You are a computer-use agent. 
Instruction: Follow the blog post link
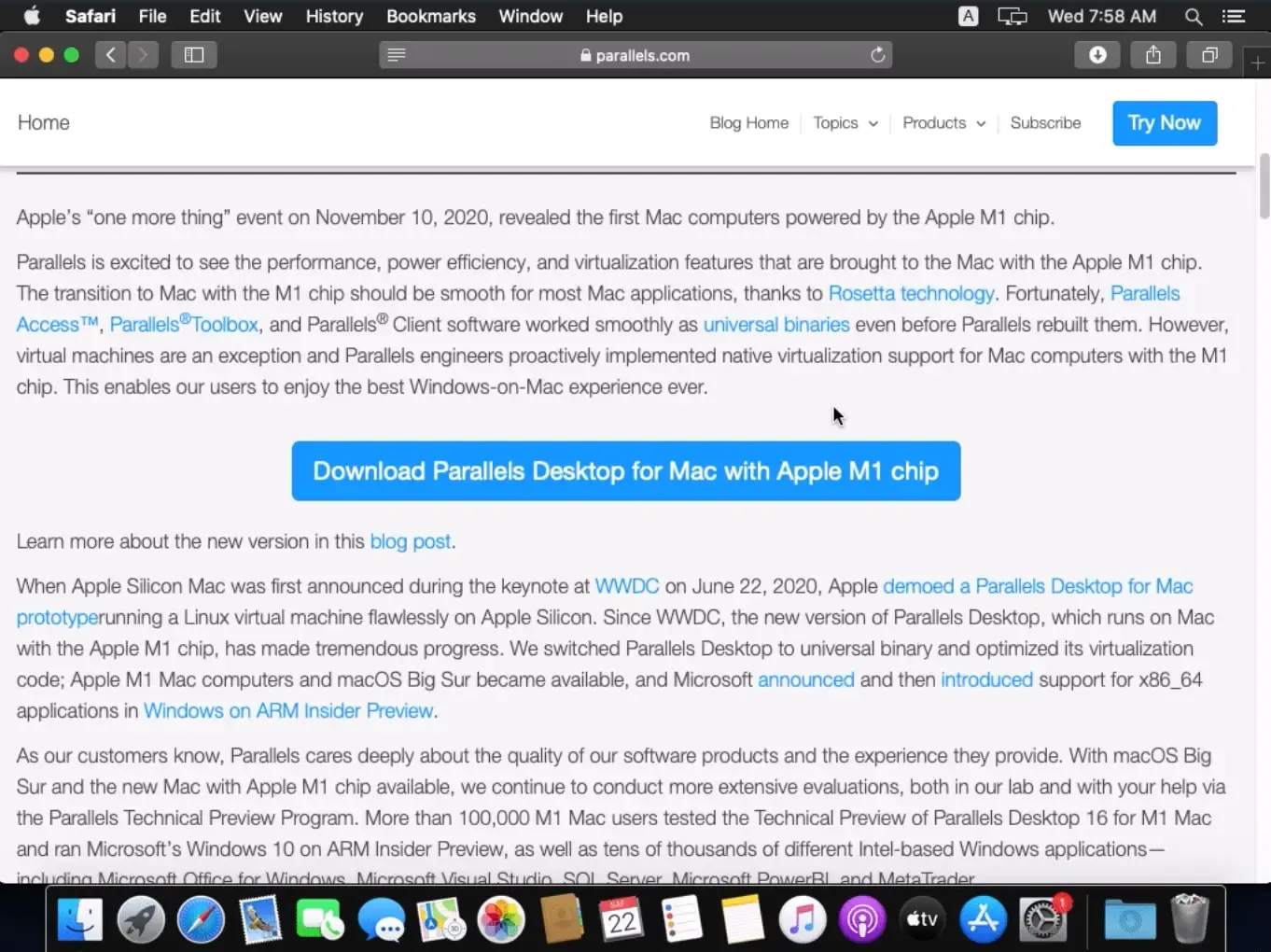(411, 541)
